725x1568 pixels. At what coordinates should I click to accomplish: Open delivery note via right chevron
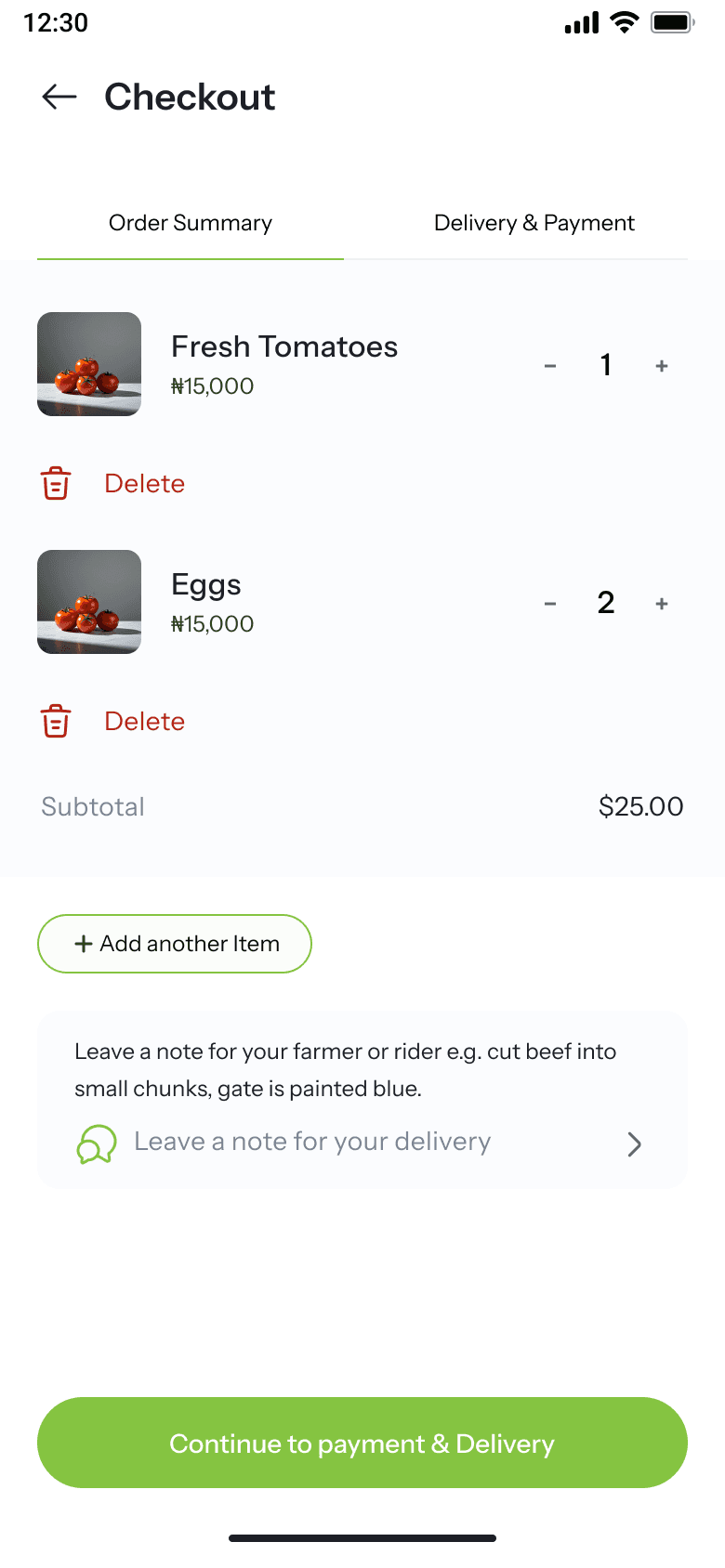pos(635,1143)
